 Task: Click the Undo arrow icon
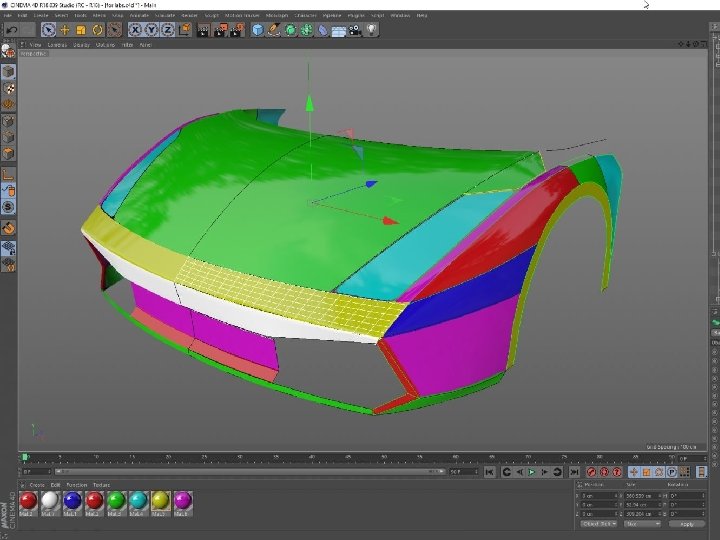point(11,30)
